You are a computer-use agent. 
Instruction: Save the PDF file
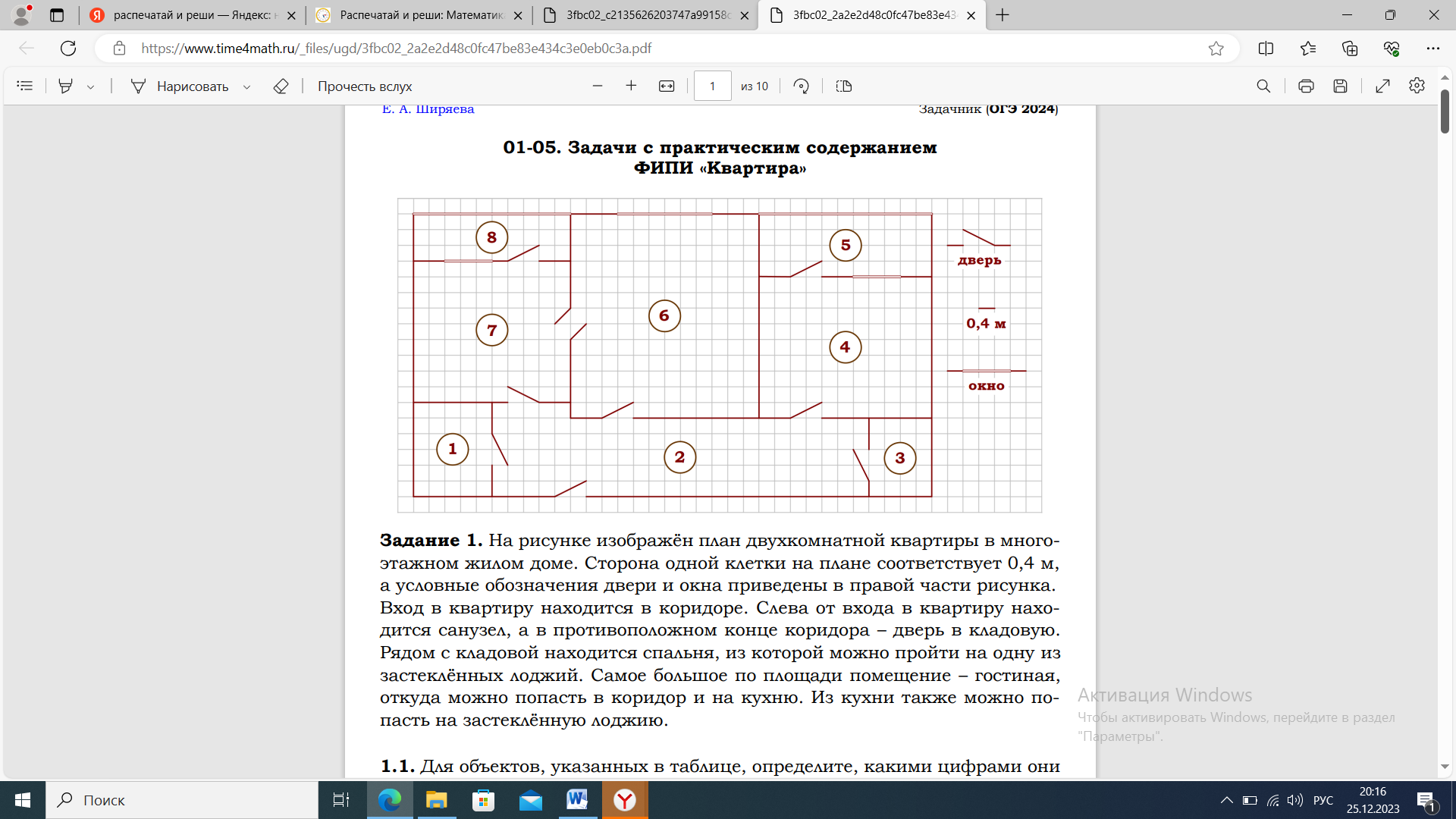(x=1341, y=86)
